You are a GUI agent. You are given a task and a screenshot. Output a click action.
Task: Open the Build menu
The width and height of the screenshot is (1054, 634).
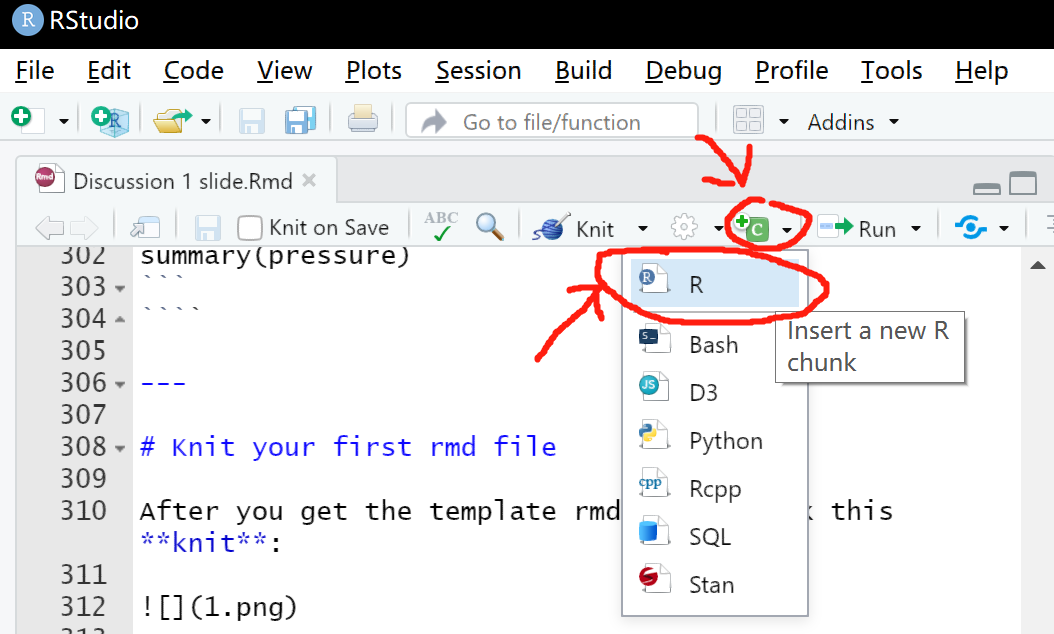[583, 71]
